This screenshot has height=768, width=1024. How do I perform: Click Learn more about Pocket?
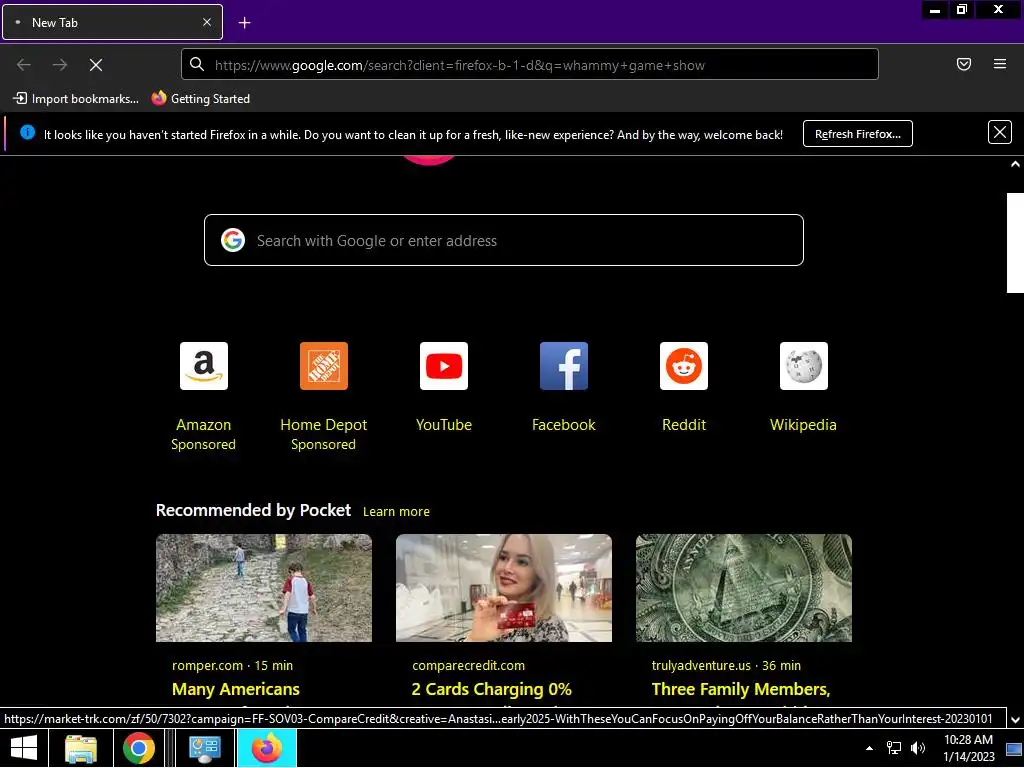[396, 512]
